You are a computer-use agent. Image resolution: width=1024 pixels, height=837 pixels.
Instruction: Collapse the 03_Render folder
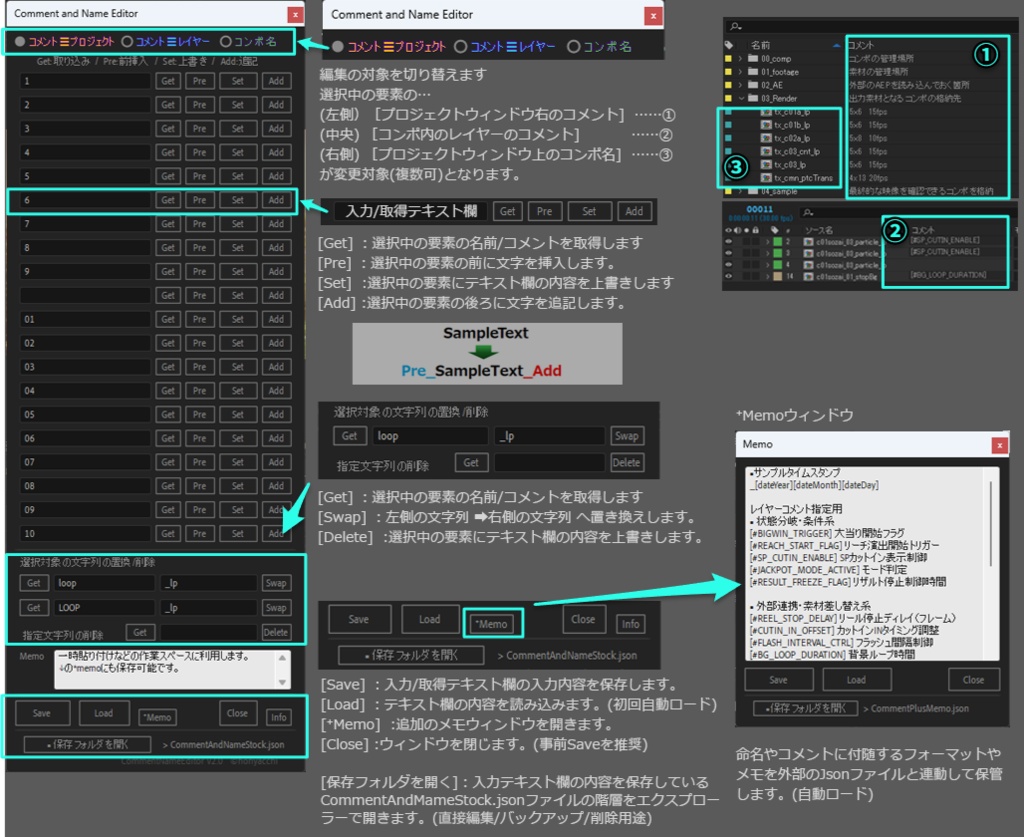click(x=741, y=98)
